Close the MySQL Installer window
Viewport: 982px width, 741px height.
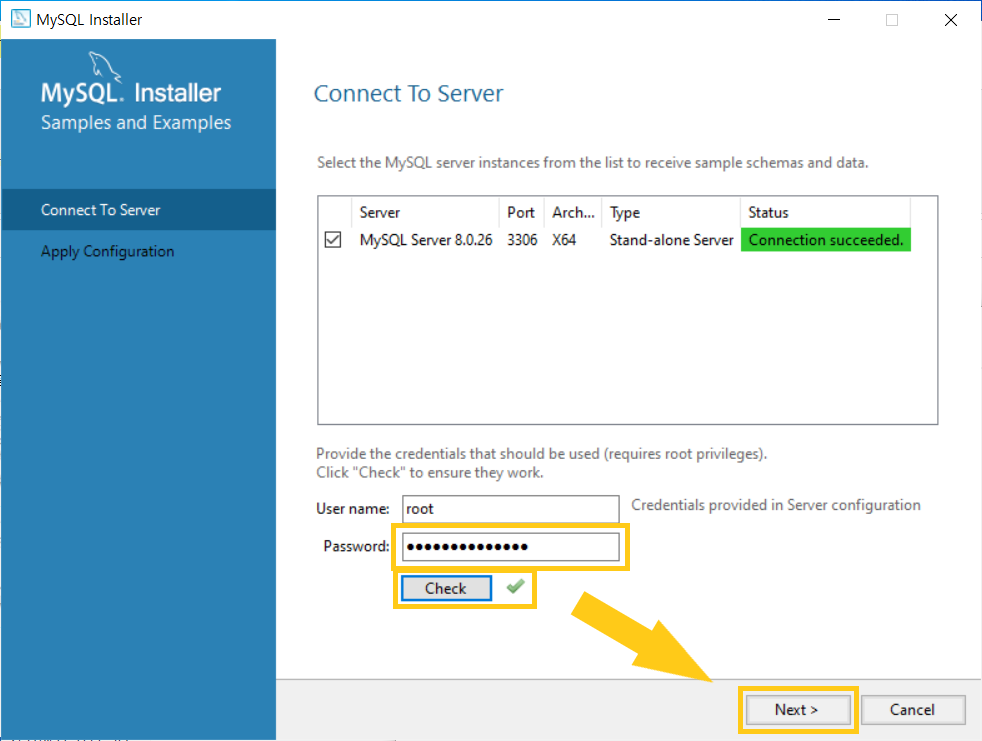(951, 19)
